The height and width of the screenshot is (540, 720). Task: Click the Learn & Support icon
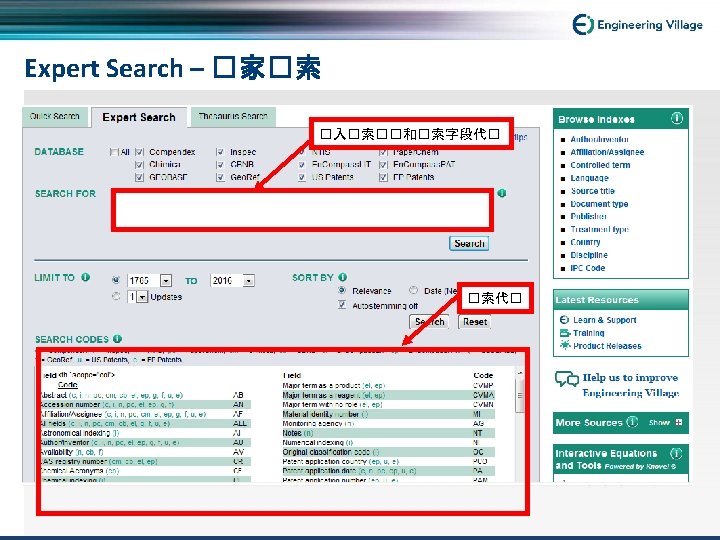[564, 320]
